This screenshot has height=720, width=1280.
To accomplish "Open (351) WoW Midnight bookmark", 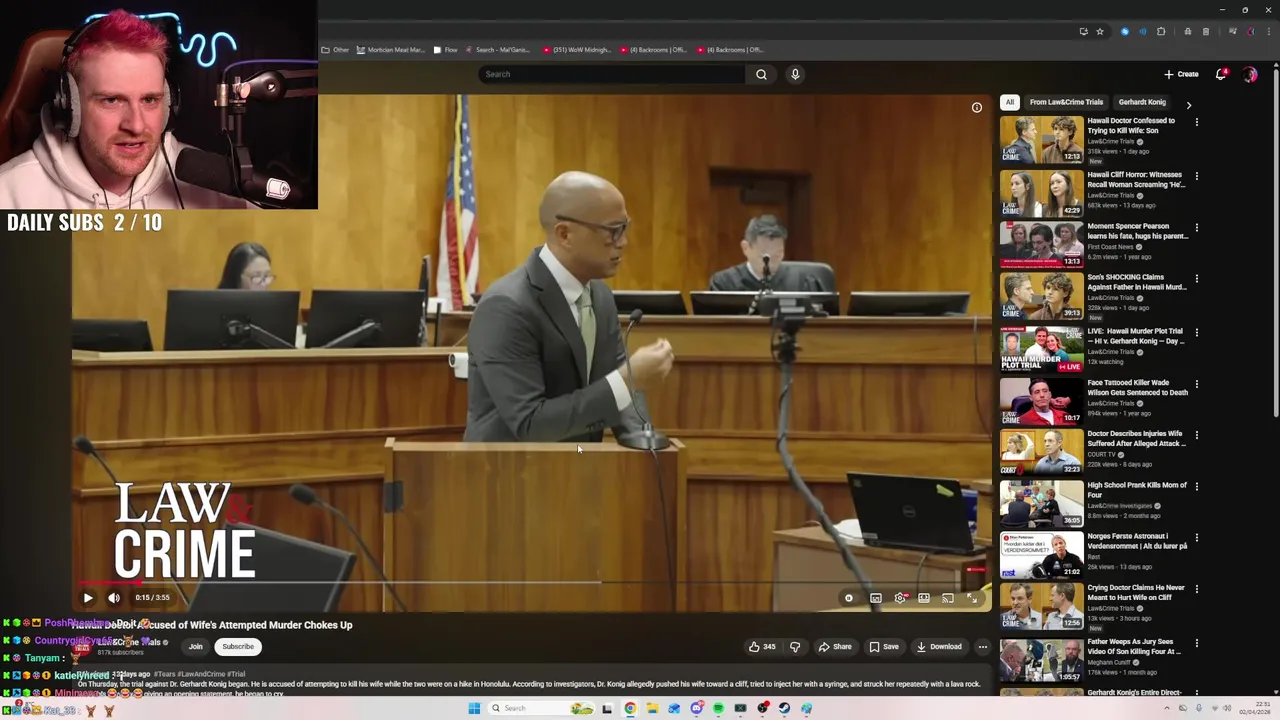I will point(576,50).
